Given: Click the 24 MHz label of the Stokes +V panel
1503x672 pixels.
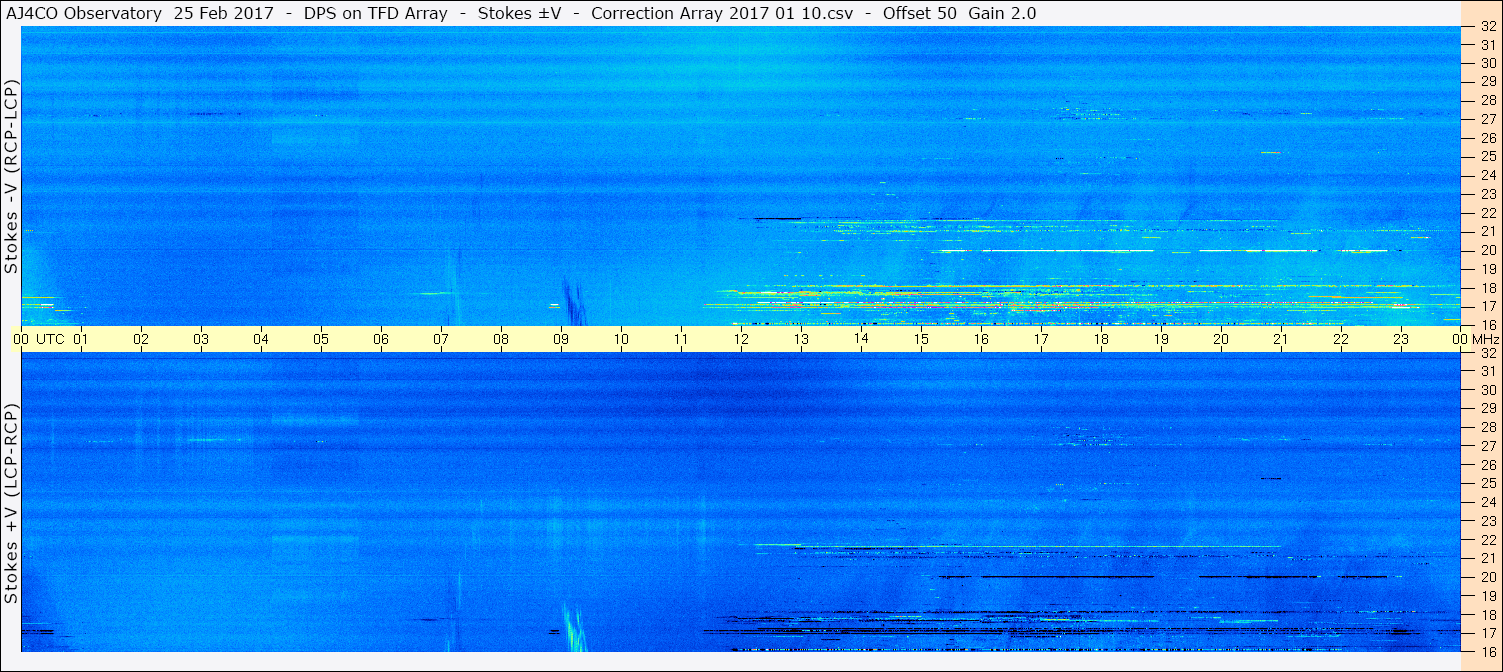Looking at the screenshot, I should coord(1487,502).
